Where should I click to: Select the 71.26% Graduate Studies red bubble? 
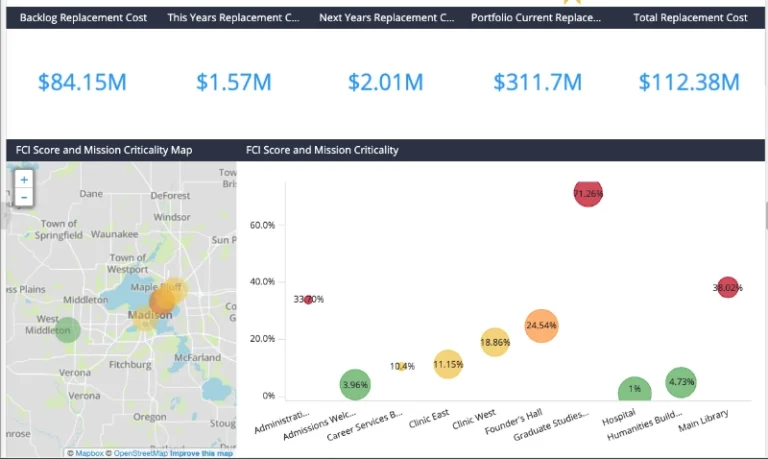tap(588, 192)
